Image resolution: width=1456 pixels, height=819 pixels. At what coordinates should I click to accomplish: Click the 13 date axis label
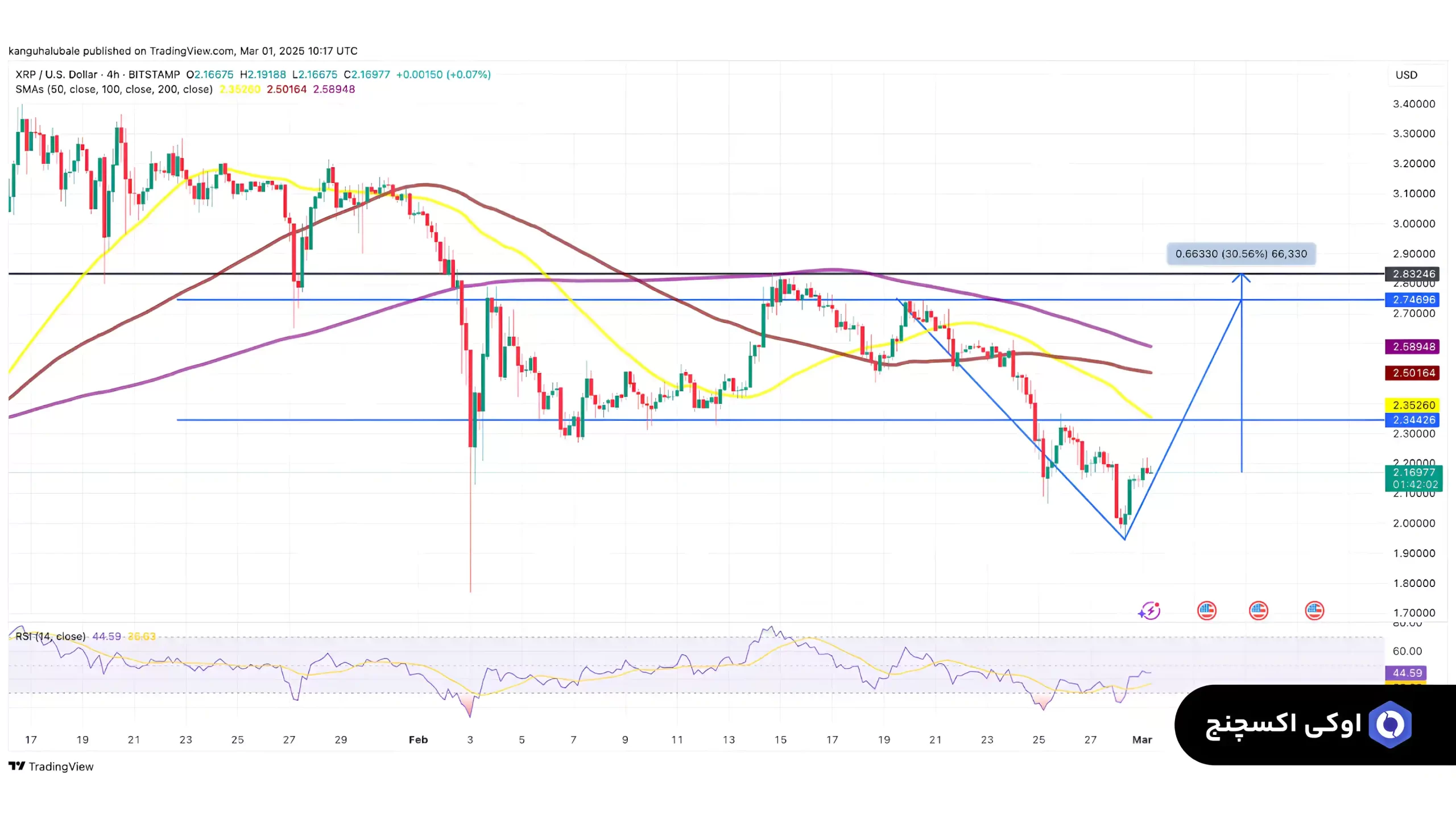(x=729, y=740)
